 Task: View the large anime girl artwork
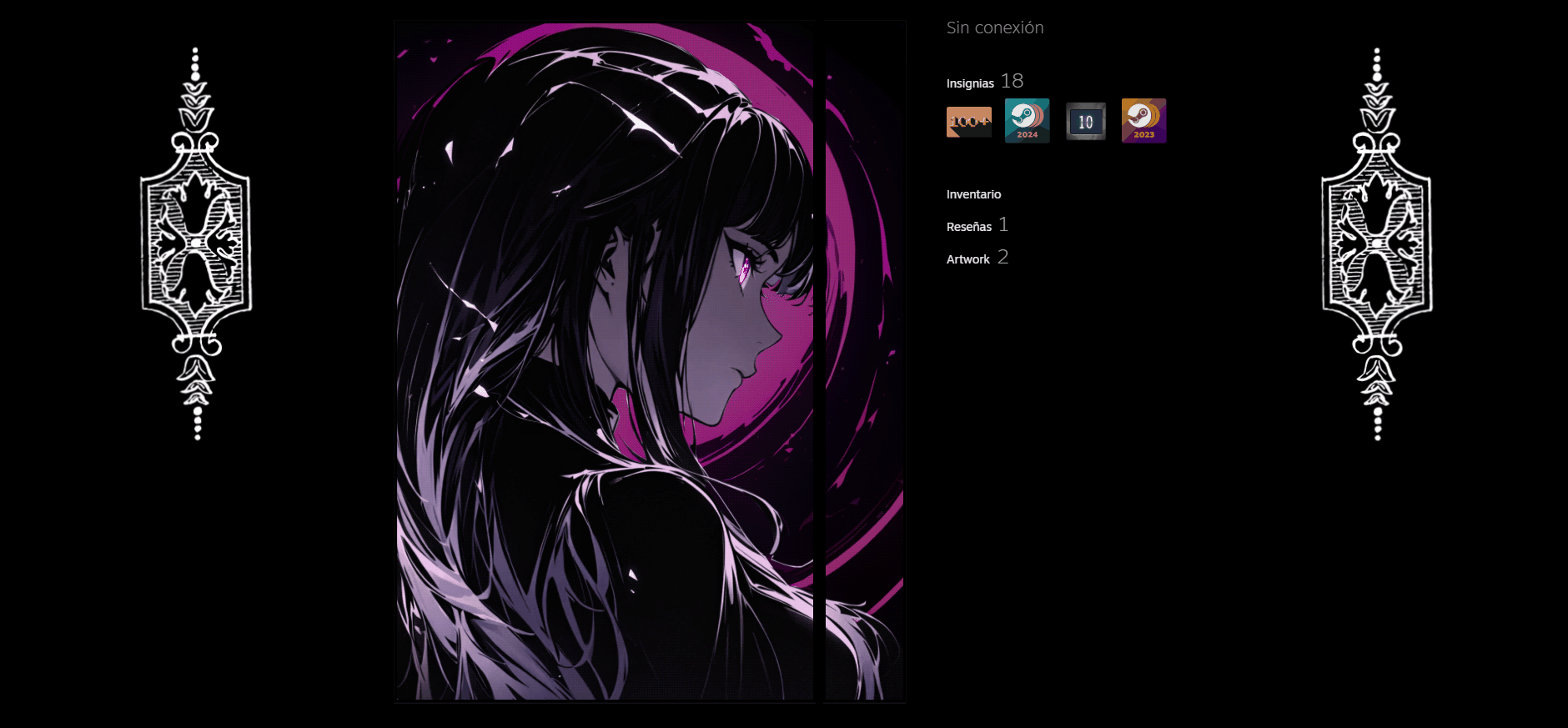[605, 361]
